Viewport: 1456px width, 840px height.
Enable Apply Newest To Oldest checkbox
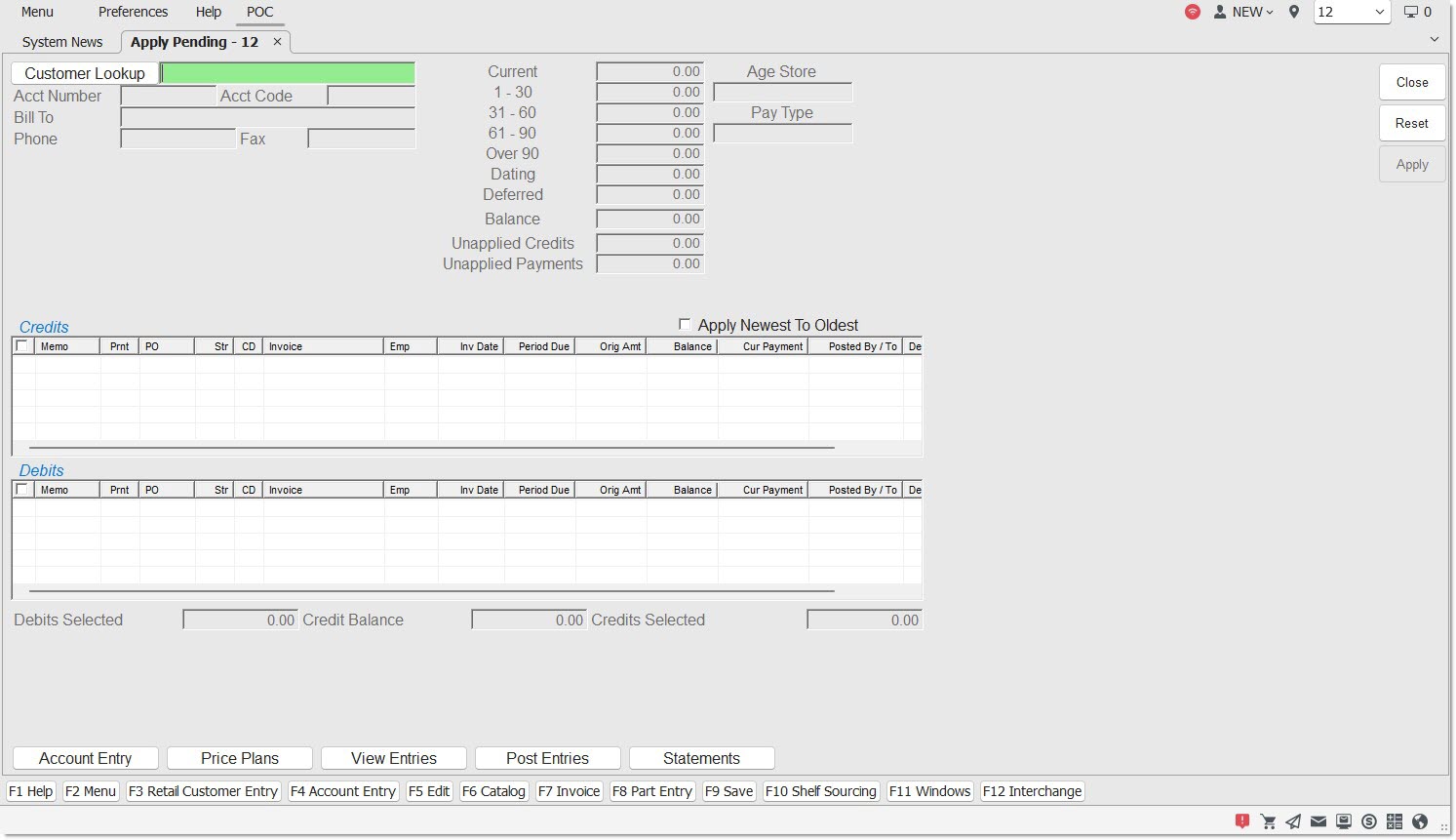click(685, 325)
